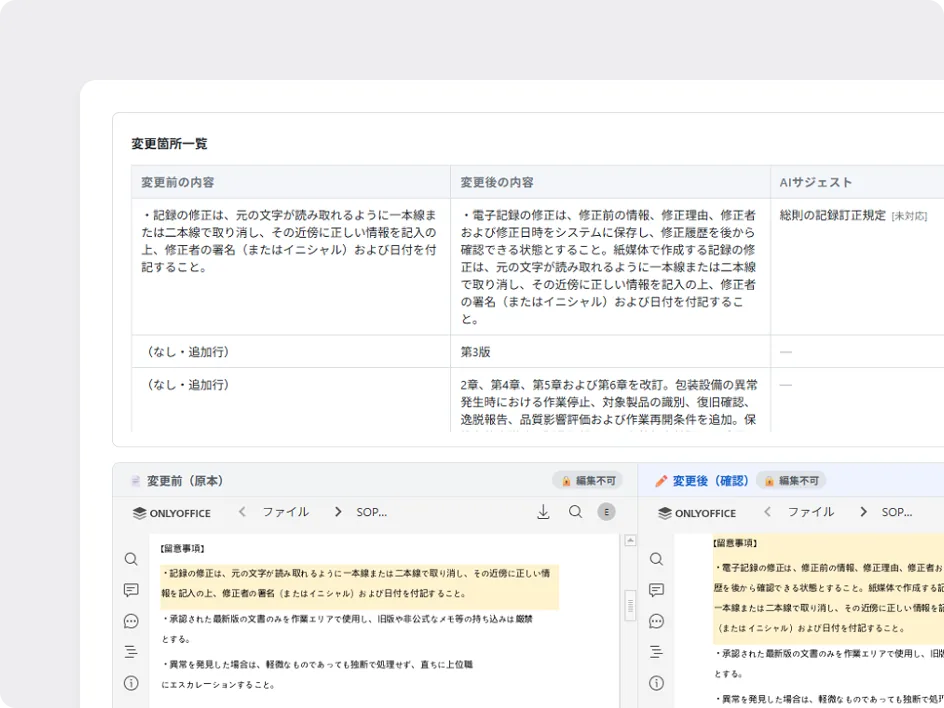The image size is (944, 708).
Task: Click the user avatar "E" in the left editor
Action: pos(606,512)
